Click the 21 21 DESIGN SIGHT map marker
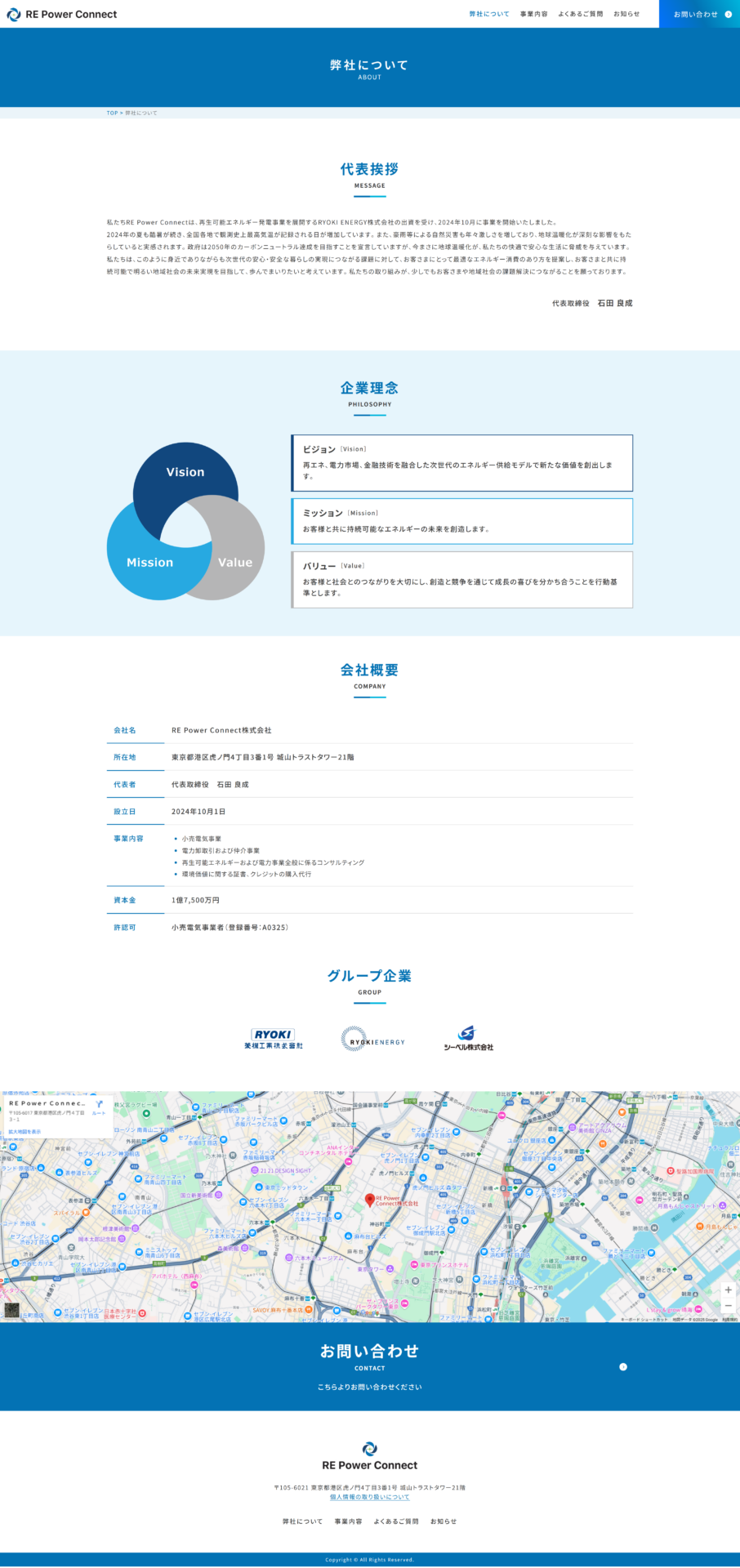The image size is (740, 1568). point(255,1170)
